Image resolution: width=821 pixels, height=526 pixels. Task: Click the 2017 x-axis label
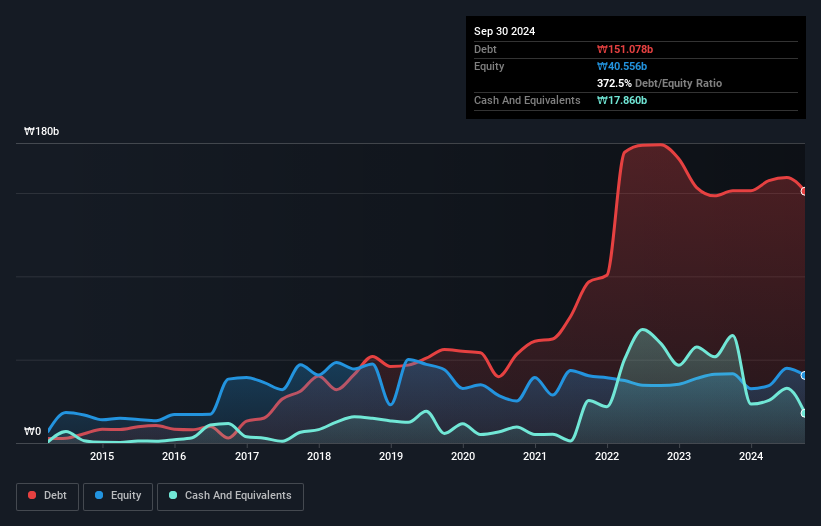click(247, 456)
